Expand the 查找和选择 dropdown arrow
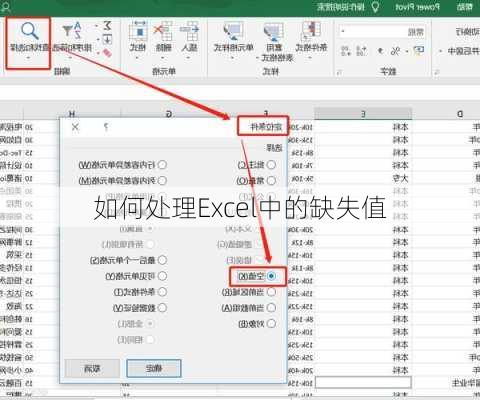480x400 pixels. click(28, 57)
